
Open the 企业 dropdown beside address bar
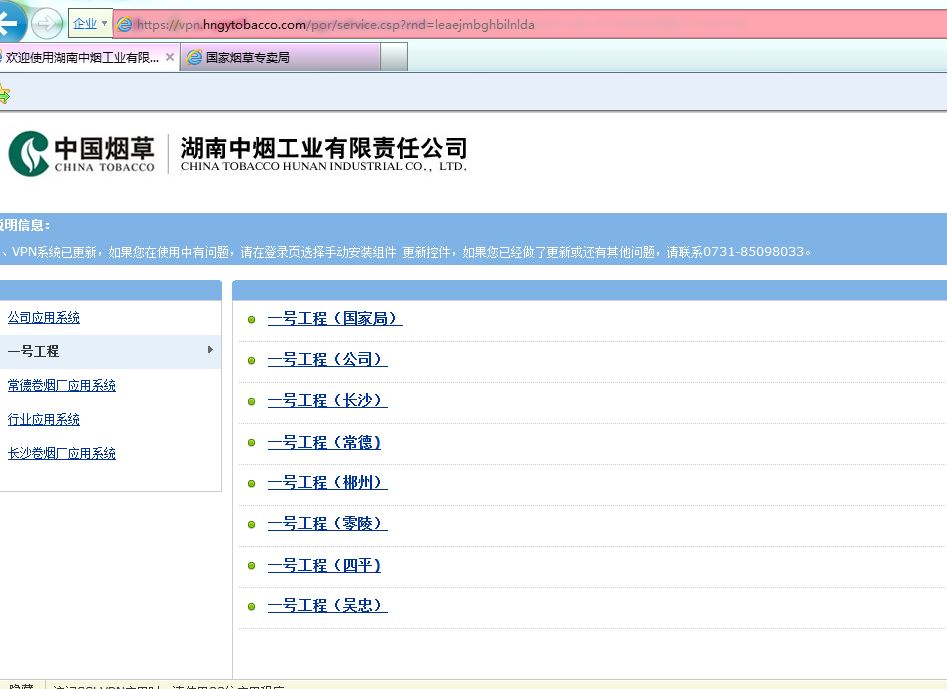pyautogui.click(x=90, y=24)
